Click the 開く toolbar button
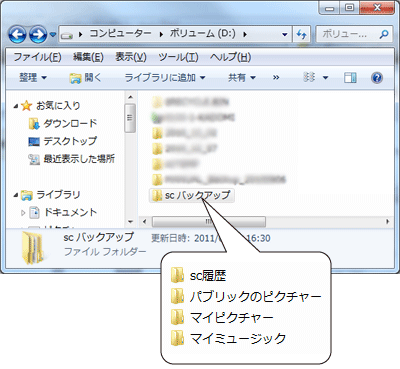 click(x=85, y=78)
